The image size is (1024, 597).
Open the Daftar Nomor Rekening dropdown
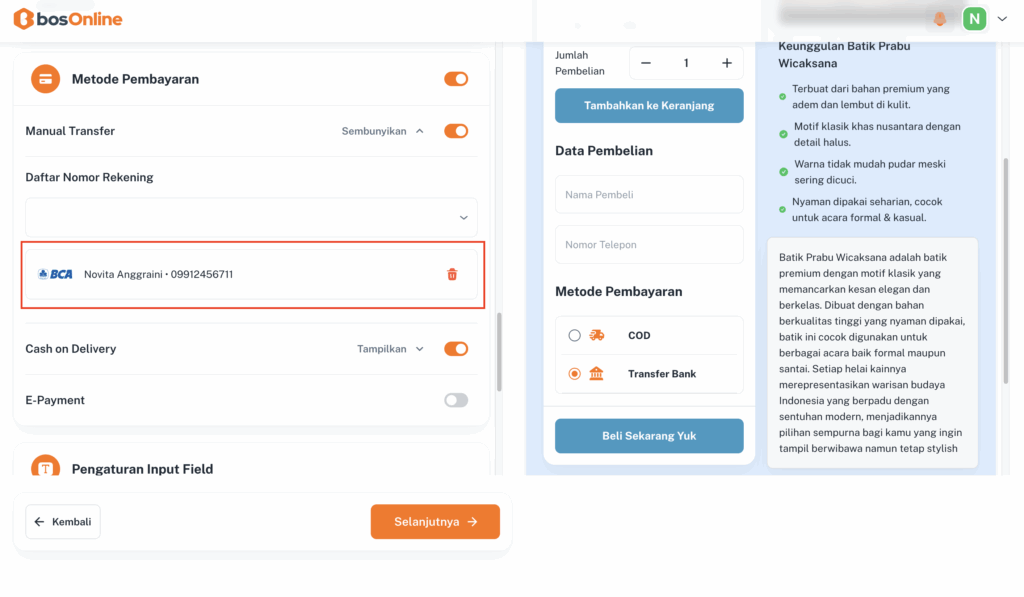[x=251, y=217]
